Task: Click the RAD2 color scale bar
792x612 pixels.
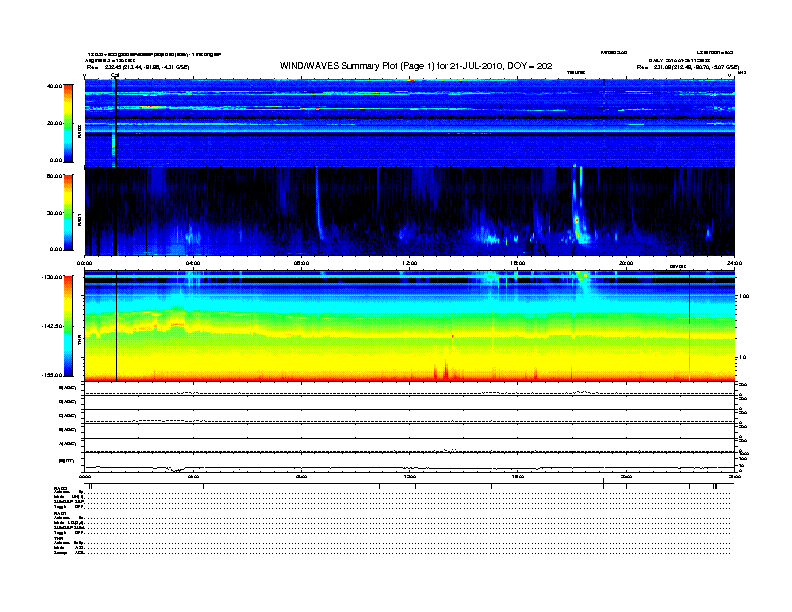Action: [x=68, y=123]
